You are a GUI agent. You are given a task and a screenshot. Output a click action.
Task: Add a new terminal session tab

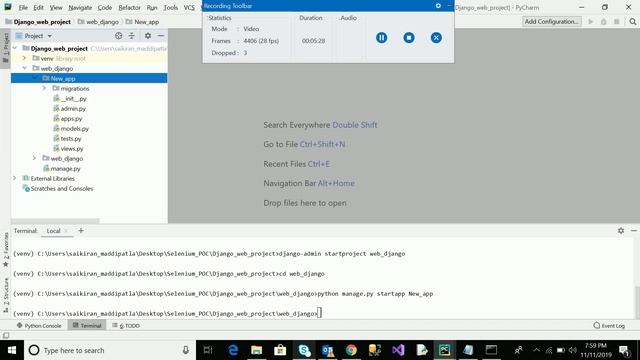(81, 231)
